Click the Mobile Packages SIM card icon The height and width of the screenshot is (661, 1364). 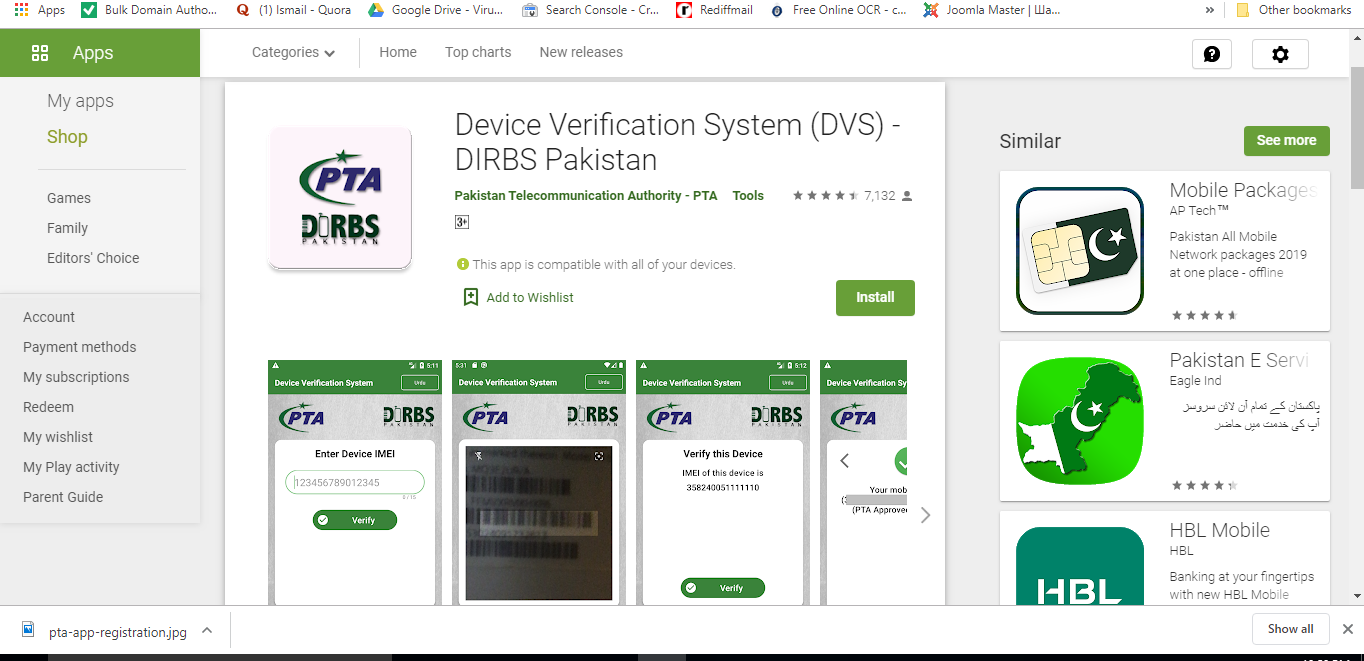pyautogui.click(x=1080, y=251)
